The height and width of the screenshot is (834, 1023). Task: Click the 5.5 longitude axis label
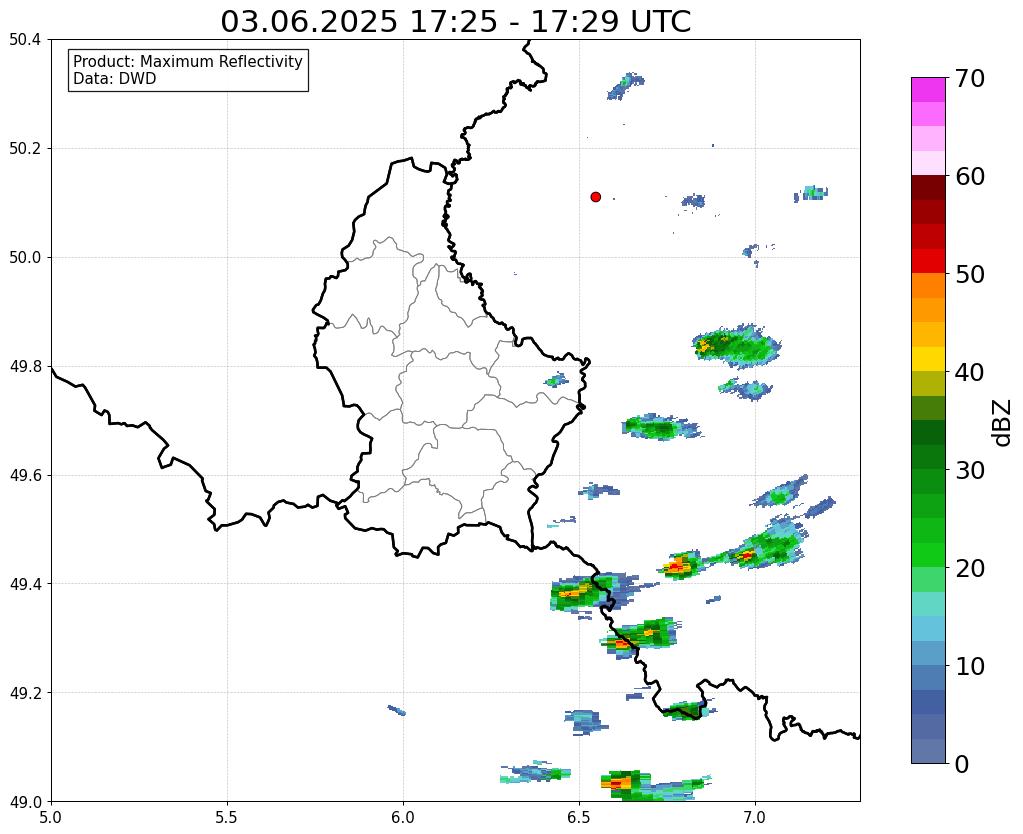pyautogui.click(x=227, y=817)
